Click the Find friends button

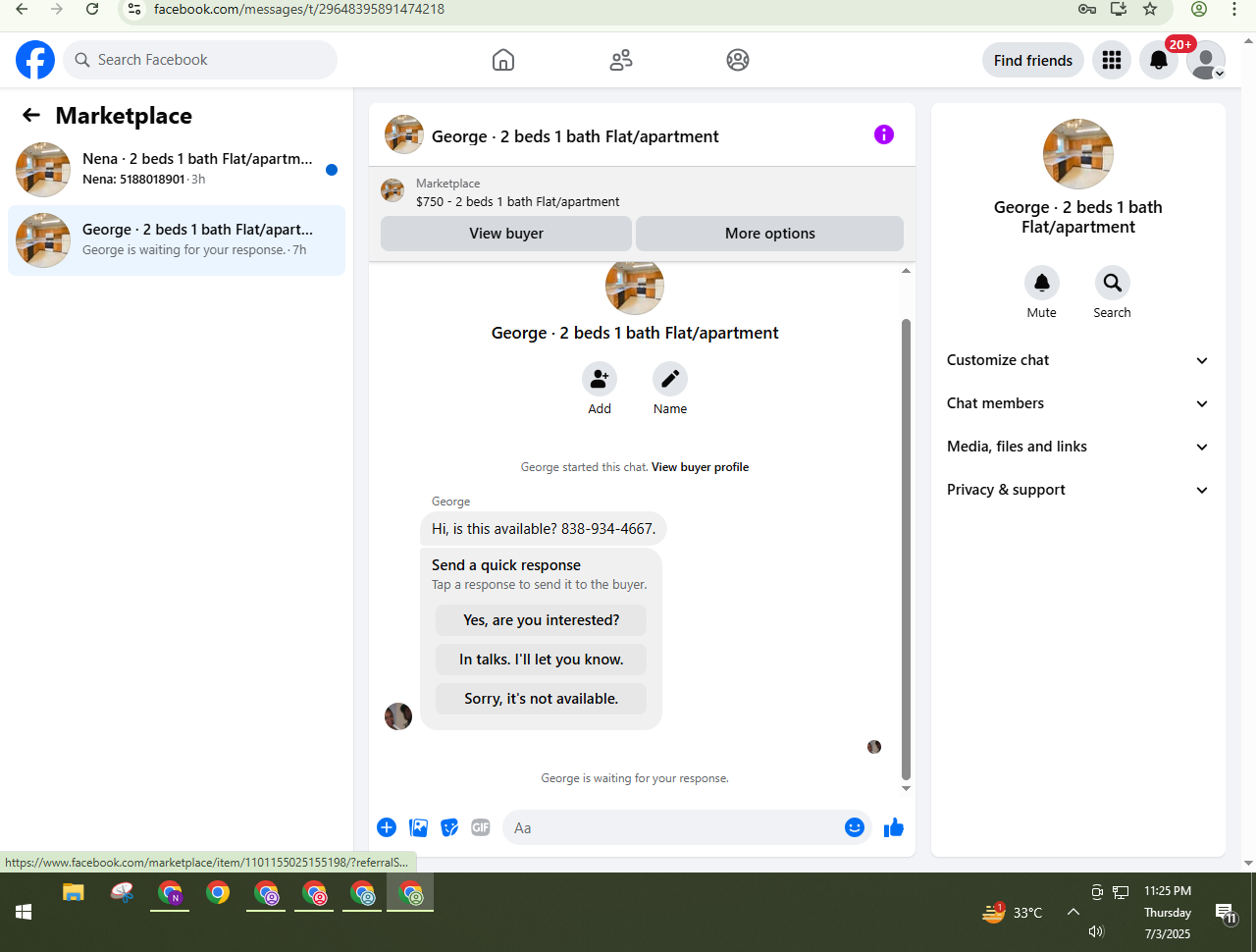(1033, 60)
